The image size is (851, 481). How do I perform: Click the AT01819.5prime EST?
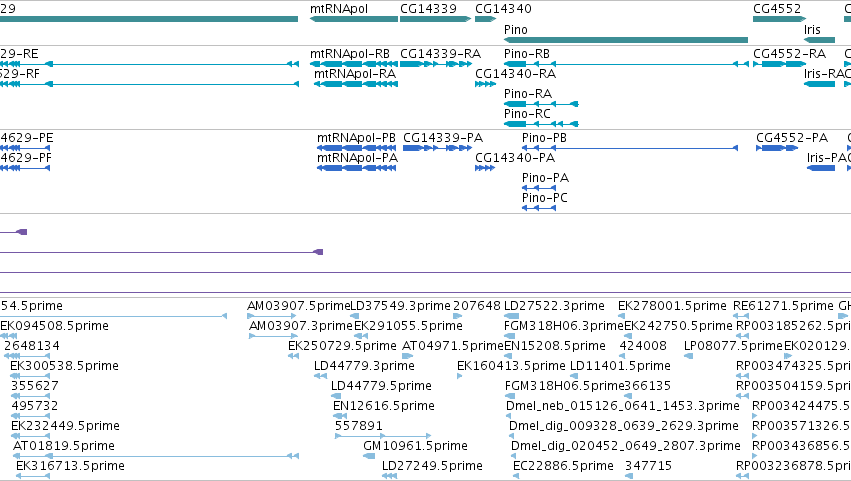(156, 456)
